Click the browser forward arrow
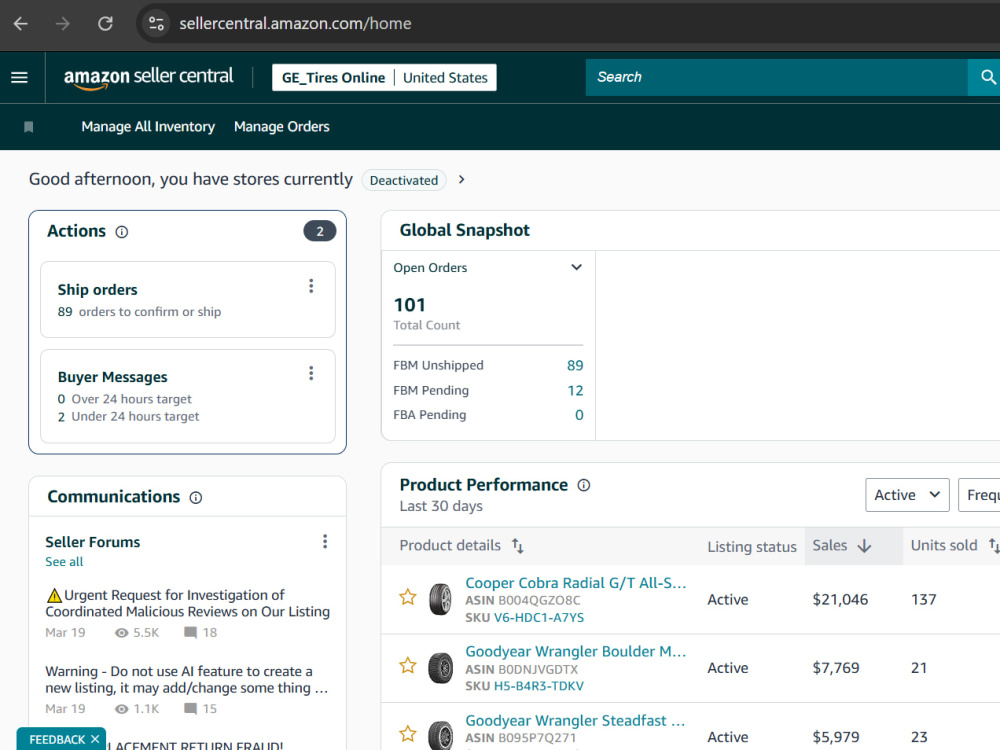The image size is (1000, 750). pos(62,24)
